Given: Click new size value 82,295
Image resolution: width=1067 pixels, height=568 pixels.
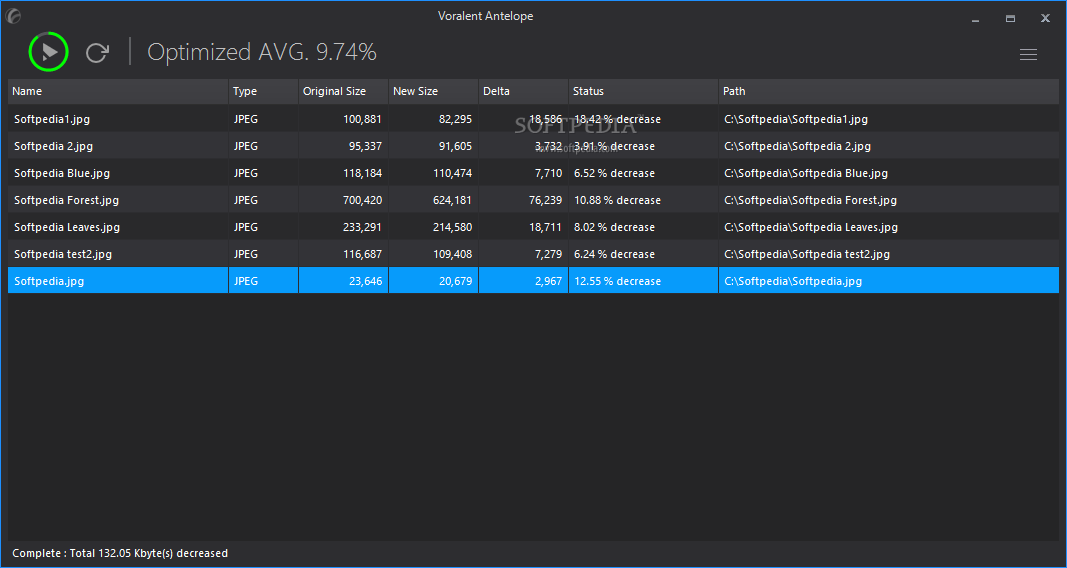Looking at the screenshot, I should click(455, 119).
